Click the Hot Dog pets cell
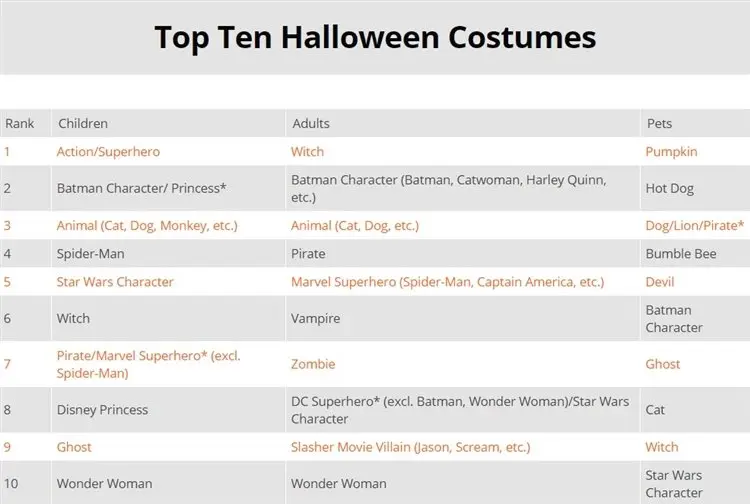750x504 pixels. tap(669, 188)
